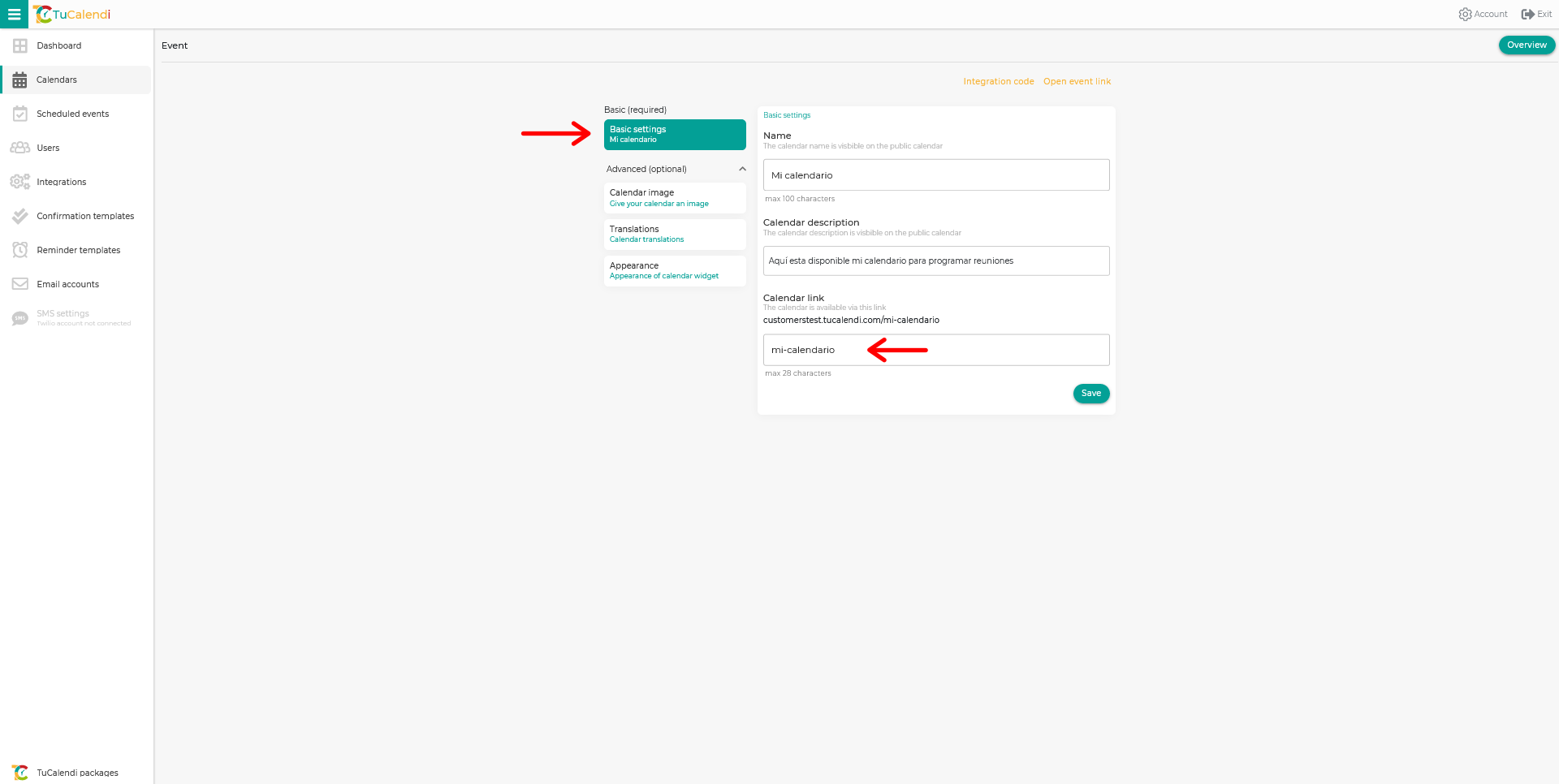Click the max 28 characters hint
The image size is (1559, 784).
click(798, 373)
